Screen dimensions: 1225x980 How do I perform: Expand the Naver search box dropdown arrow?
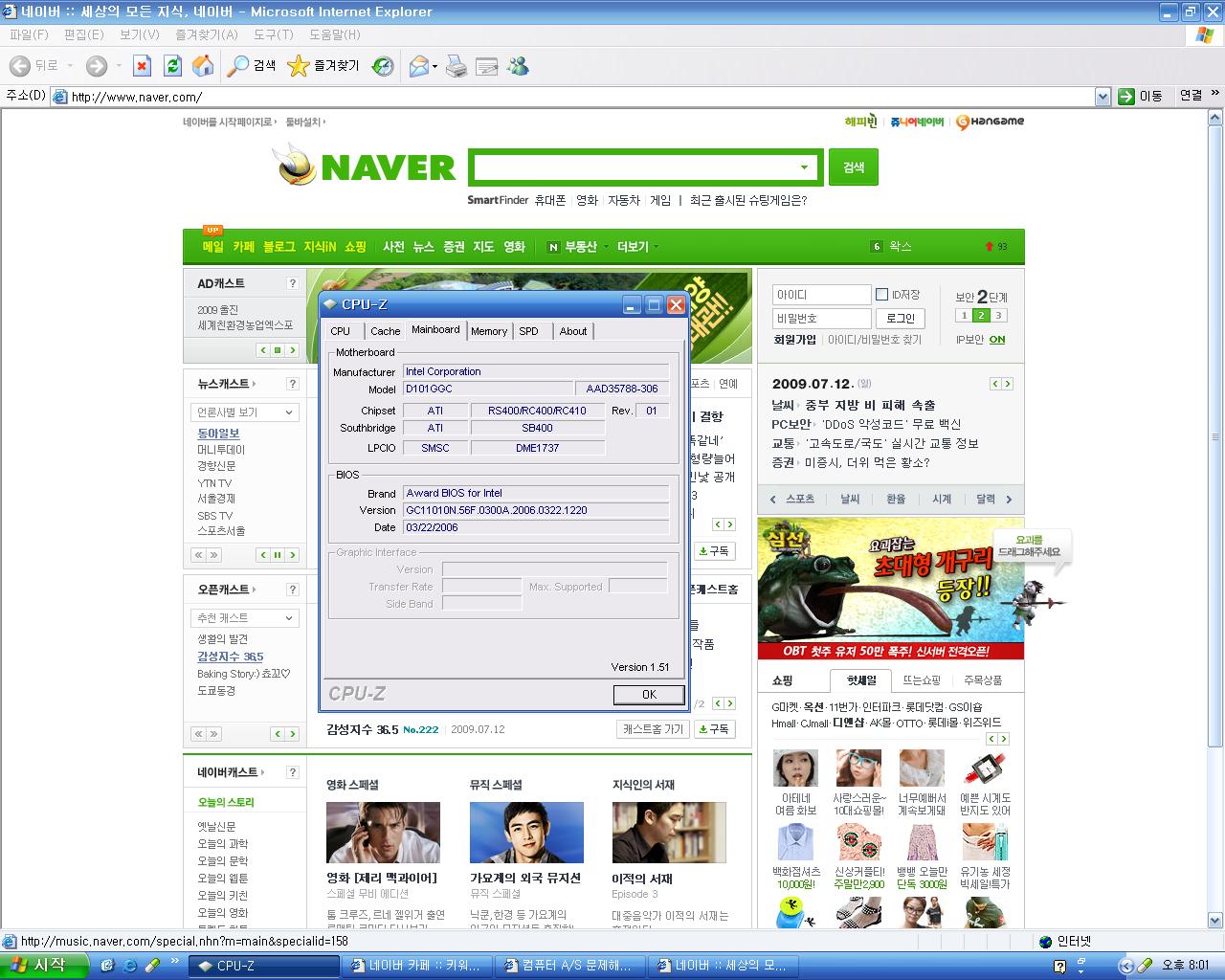point(804,167)
